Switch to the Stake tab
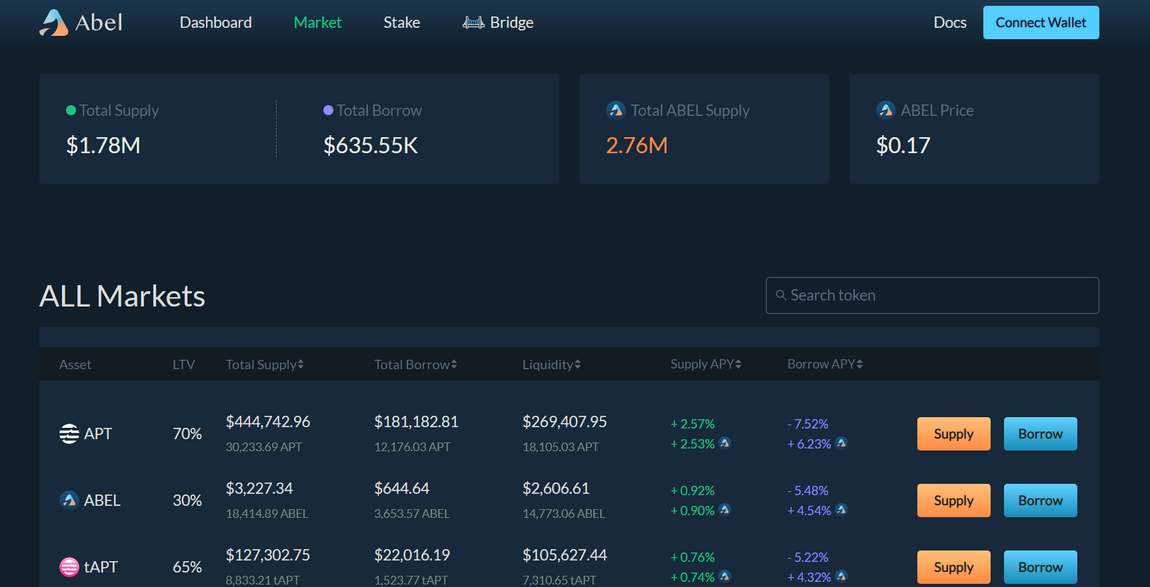1150x587 pixels. click(402, 23)
